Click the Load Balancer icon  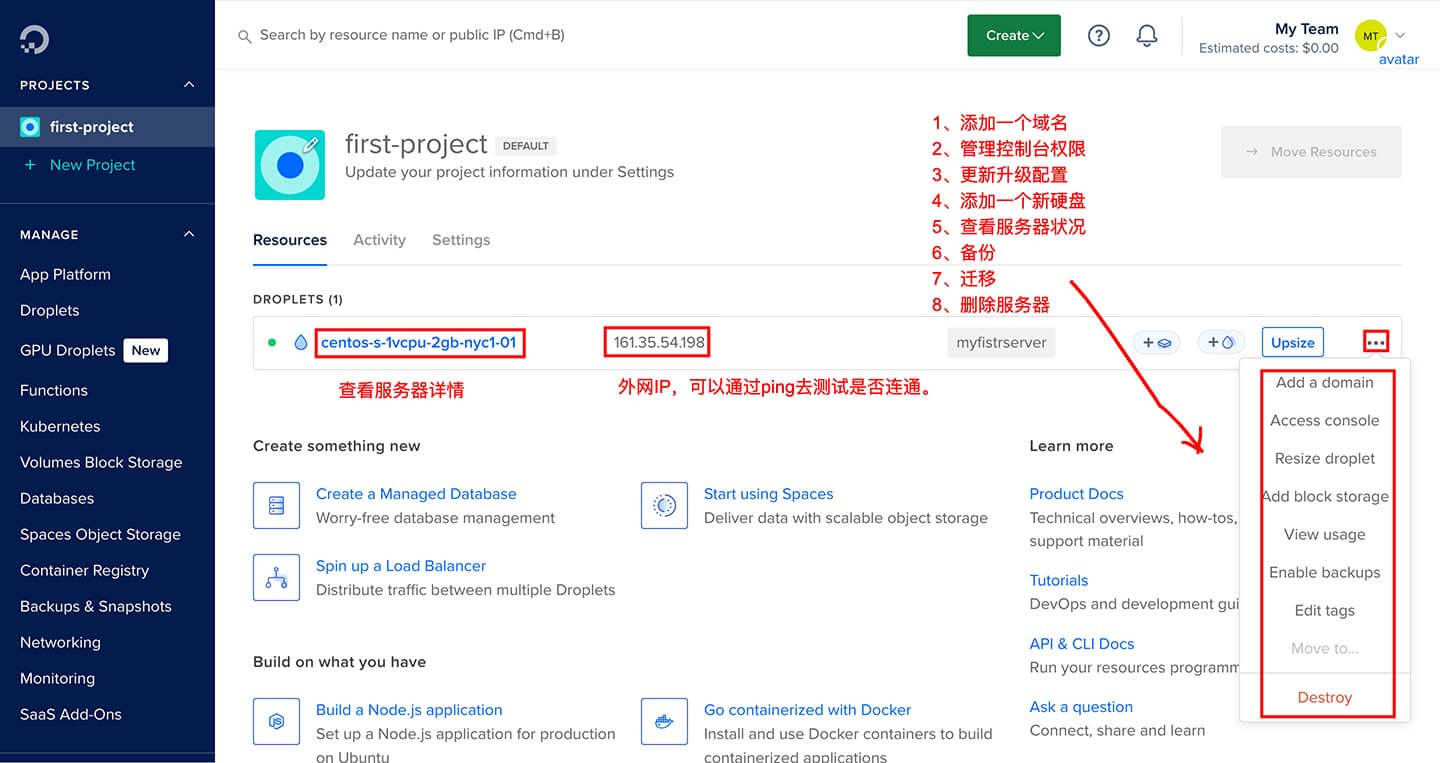point(276,577)
